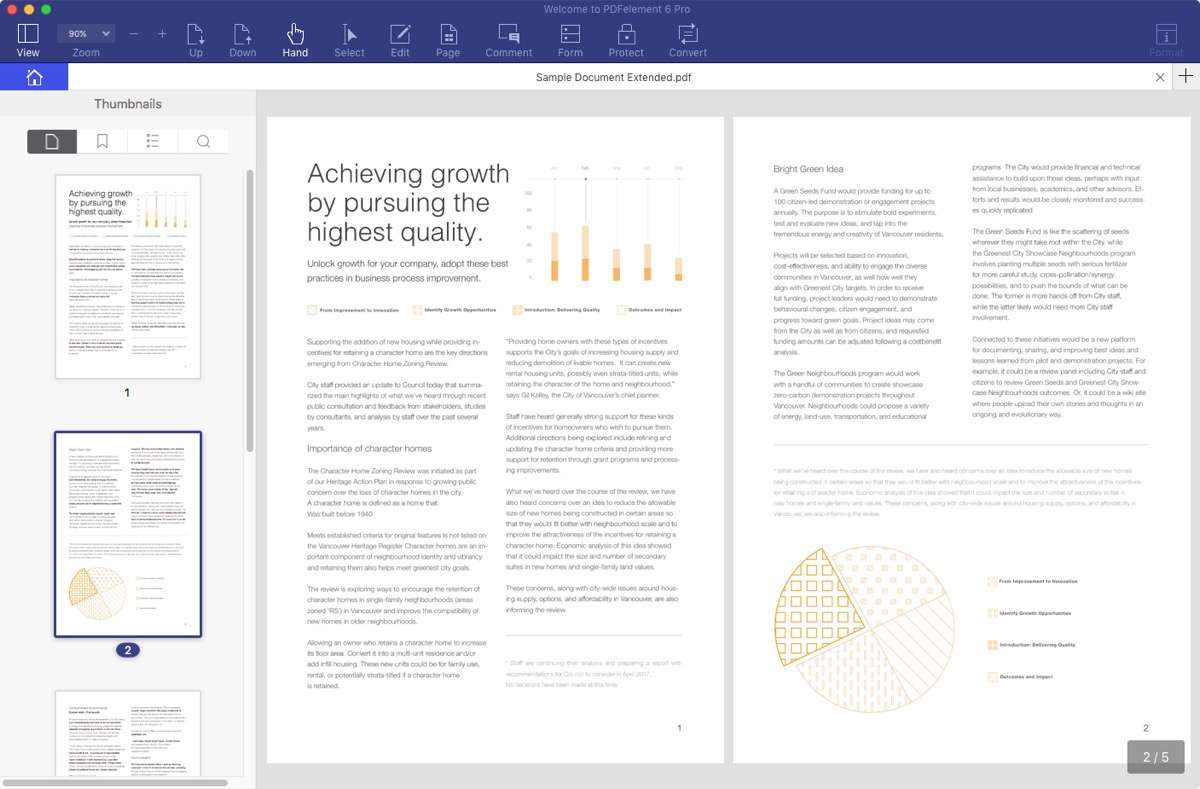Open the Edit tool
This screenshot has height=789, width=1200.
[x=400, y=40]
